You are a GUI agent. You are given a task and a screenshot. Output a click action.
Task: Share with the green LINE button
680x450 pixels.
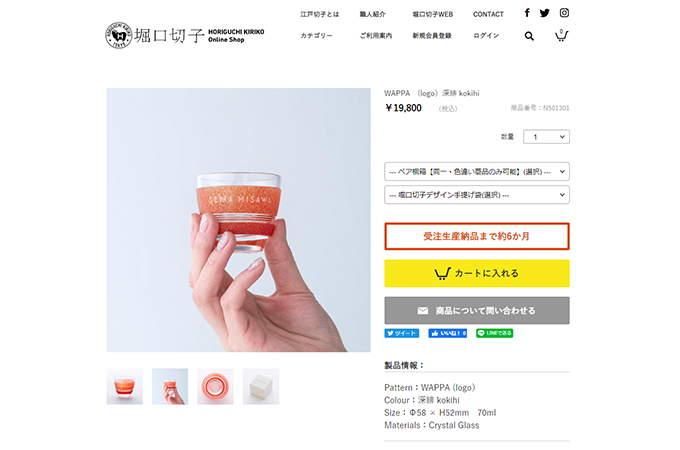[x=494, y=333]
